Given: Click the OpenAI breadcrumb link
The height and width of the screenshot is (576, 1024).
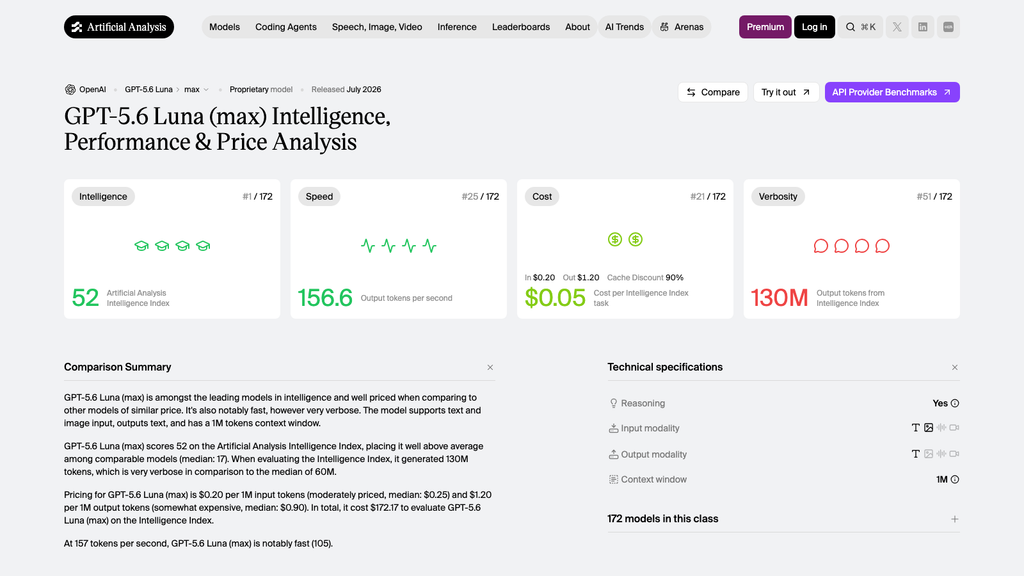Looking at the screenshot, I should pos(86,89).
